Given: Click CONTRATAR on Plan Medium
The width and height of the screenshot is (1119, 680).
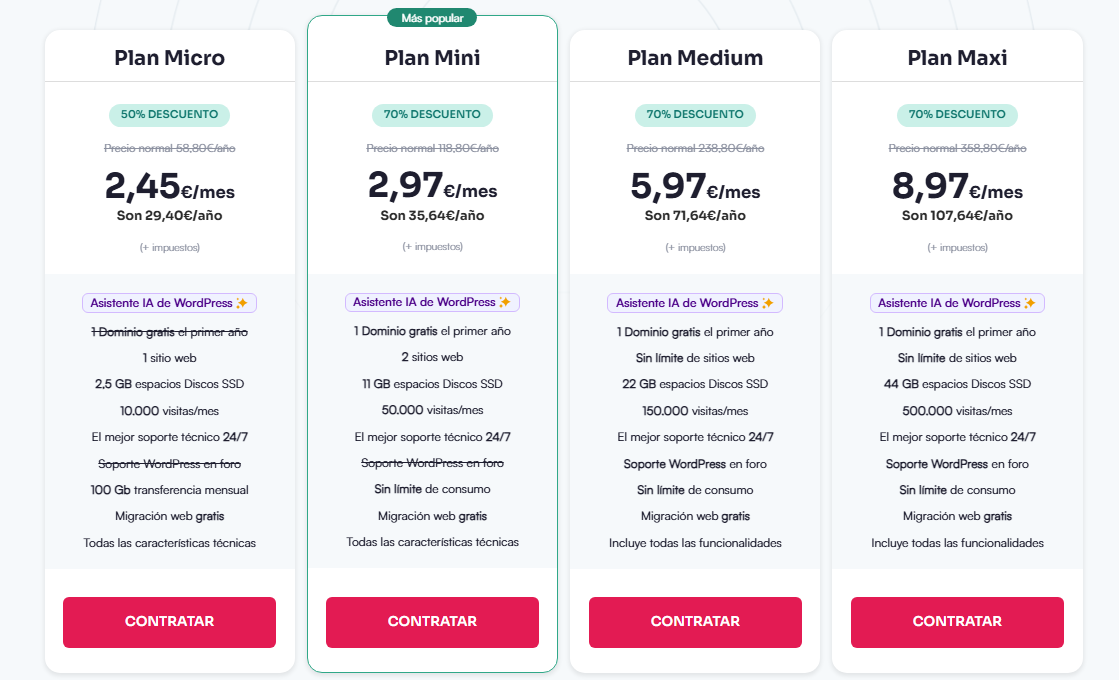Looking at the screenshot, I should (x=695, y=622).
